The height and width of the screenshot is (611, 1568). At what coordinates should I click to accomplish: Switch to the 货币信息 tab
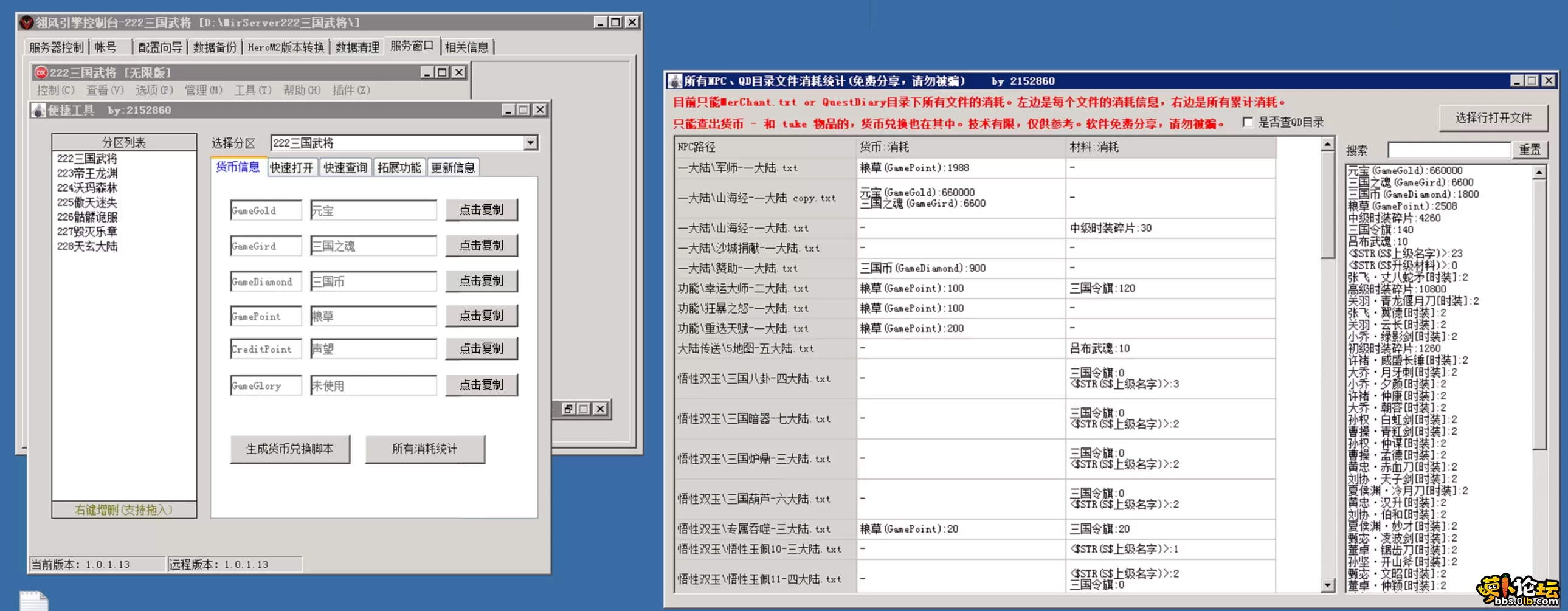238,167
